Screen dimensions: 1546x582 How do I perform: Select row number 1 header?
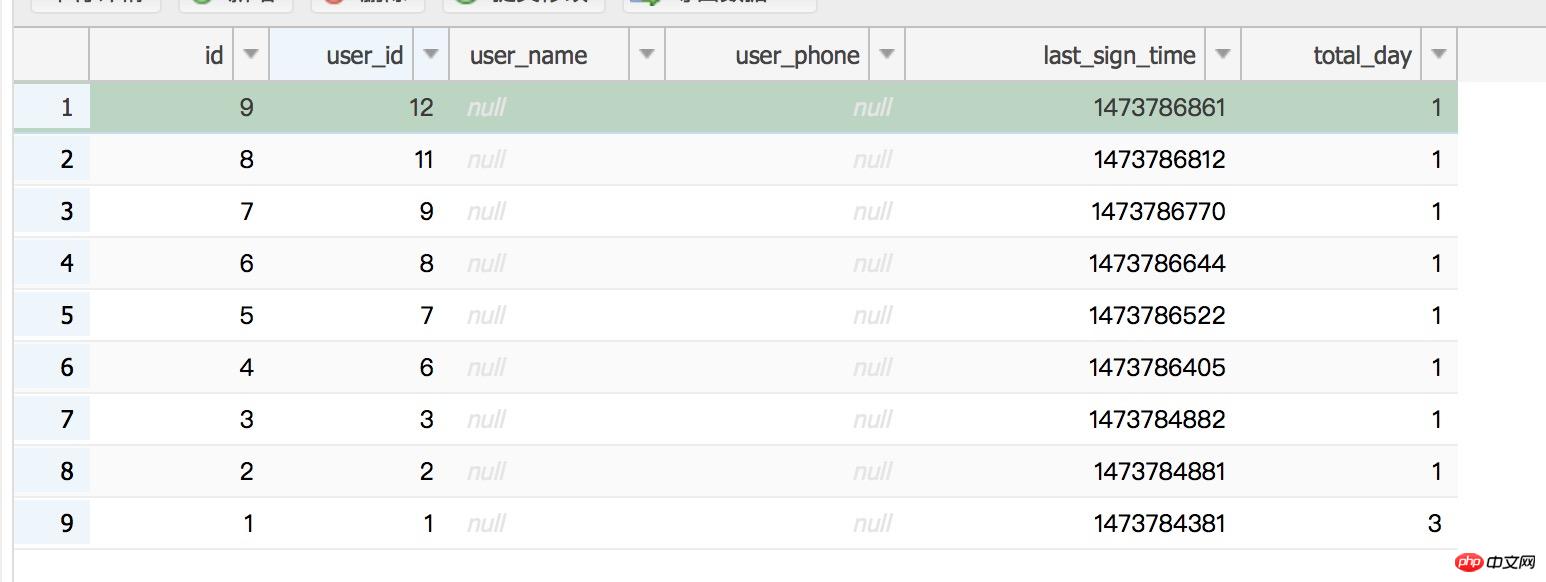(x=52, y=107)
